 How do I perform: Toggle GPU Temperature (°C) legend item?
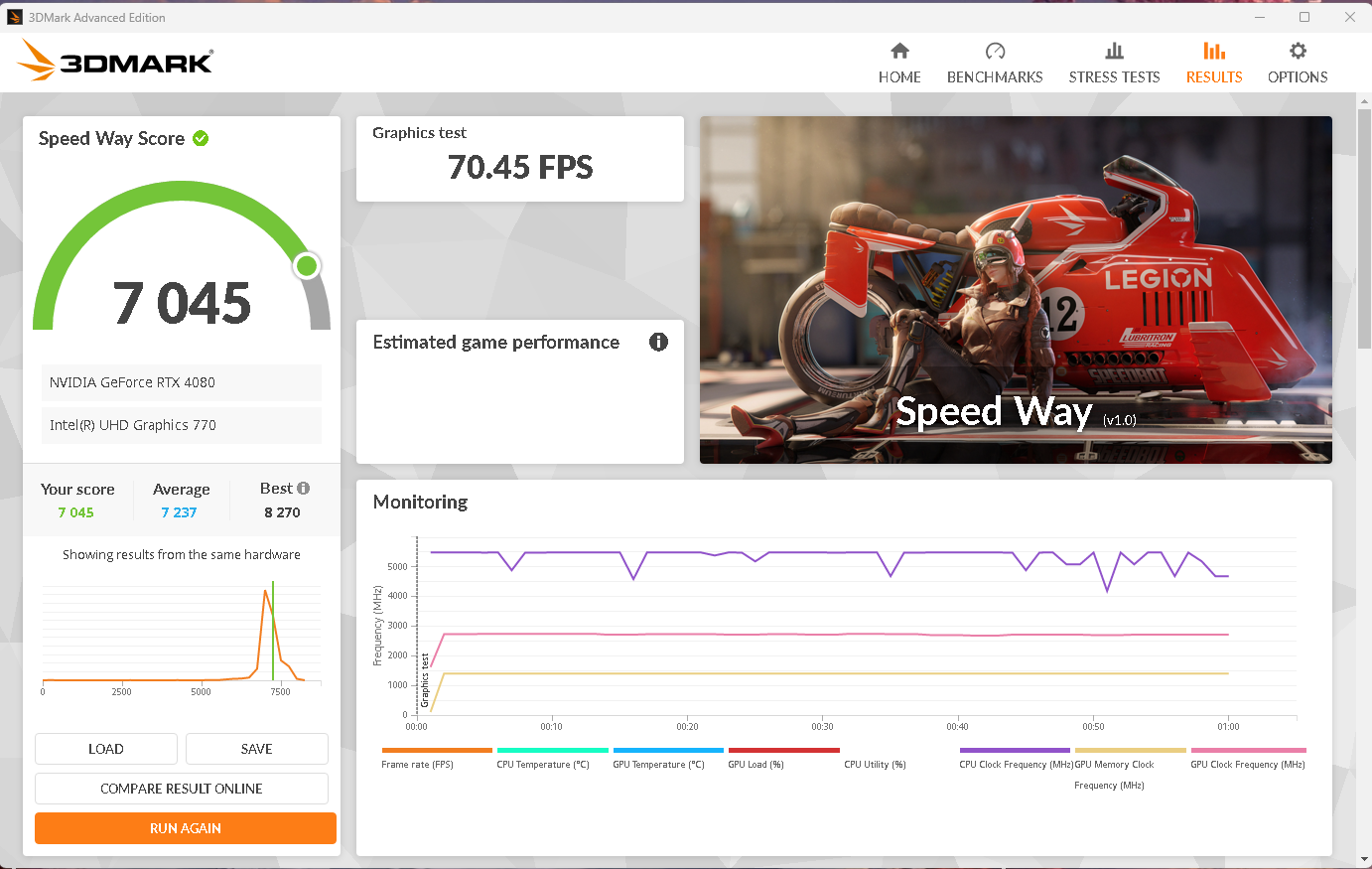pos(668,758)
